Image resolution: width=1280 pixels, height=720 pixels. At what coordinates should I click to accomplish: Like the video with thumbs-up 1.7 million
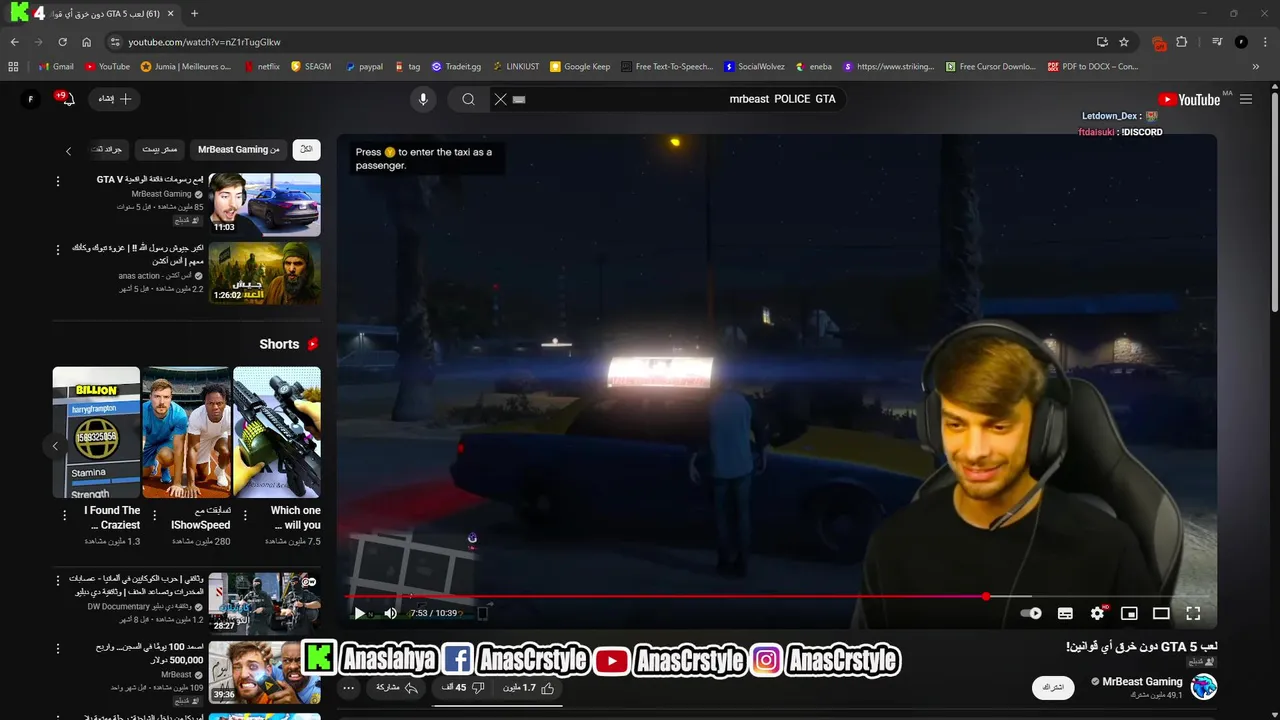(530, 688)
